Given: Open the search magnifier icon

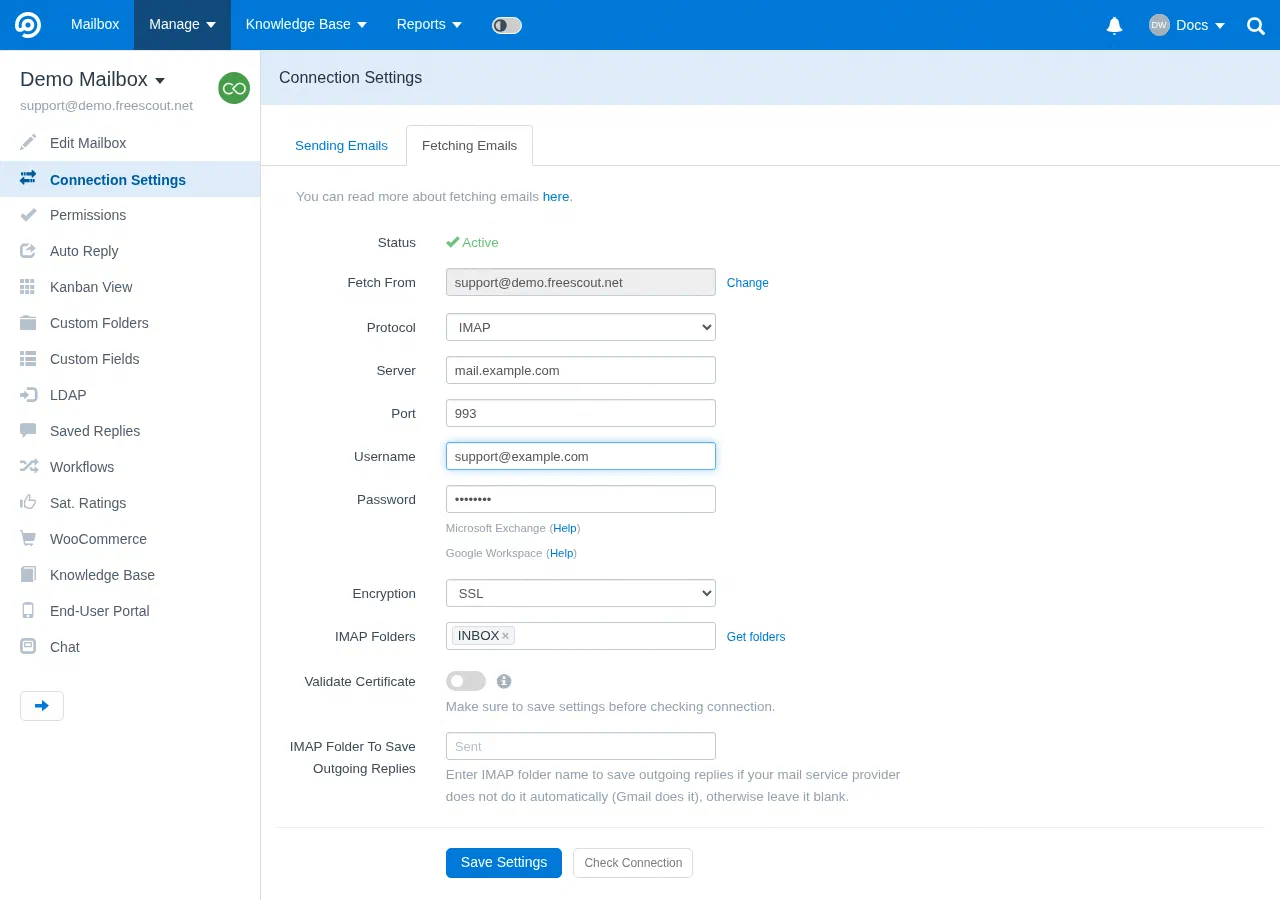Looking at the screenshot, I should [x=1256, y=26].
